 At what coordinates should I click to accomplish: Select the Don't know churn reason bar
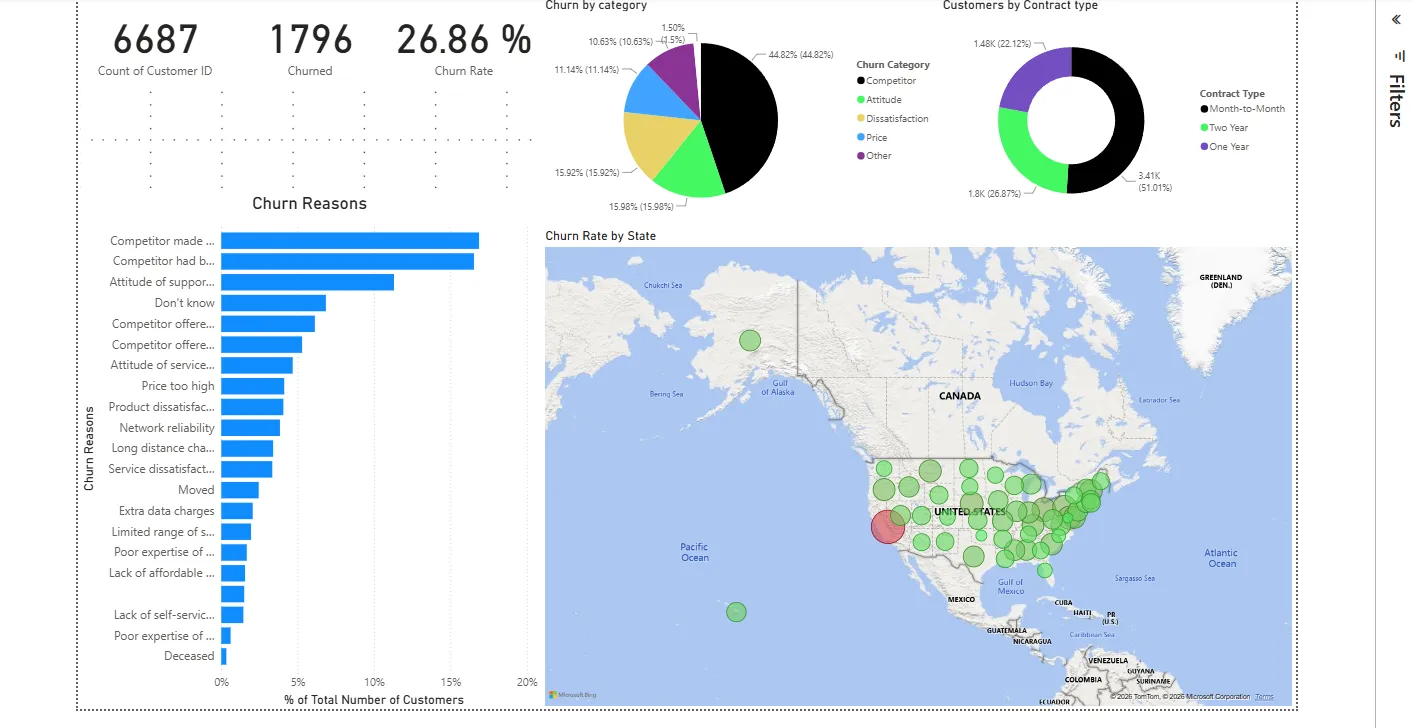(x=273, y=303)
